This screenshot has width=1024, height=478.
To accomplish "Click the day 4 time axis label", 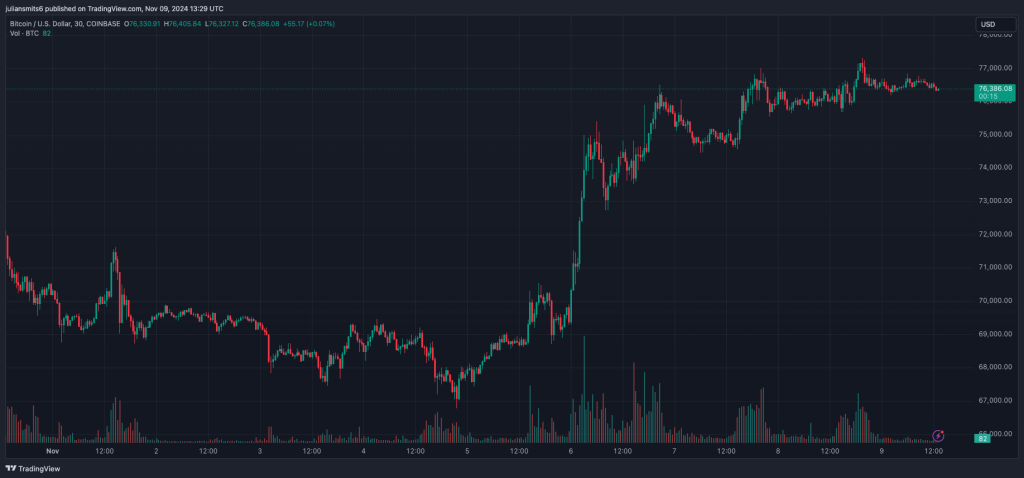I will click(363, 451).
